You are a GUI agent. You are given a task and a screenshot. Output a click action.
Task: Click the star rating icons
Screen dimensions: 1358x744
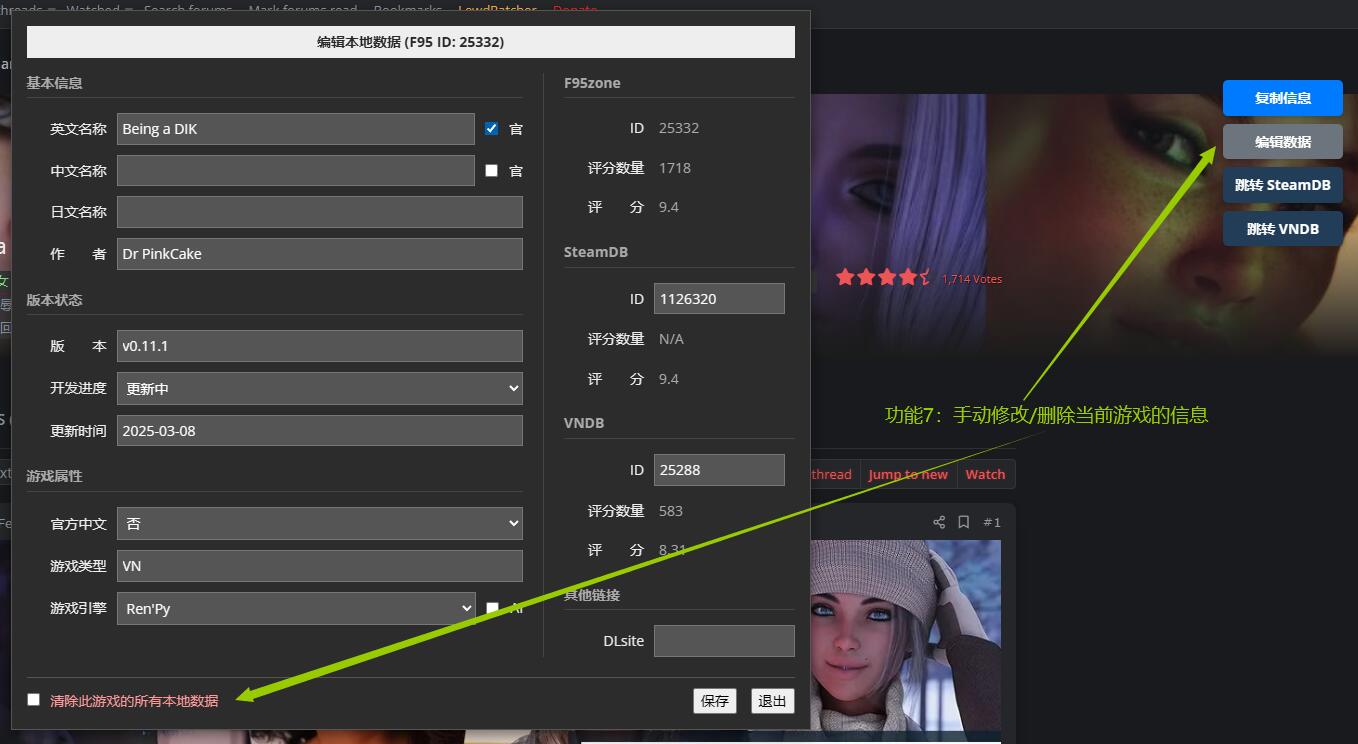[883, 277]
